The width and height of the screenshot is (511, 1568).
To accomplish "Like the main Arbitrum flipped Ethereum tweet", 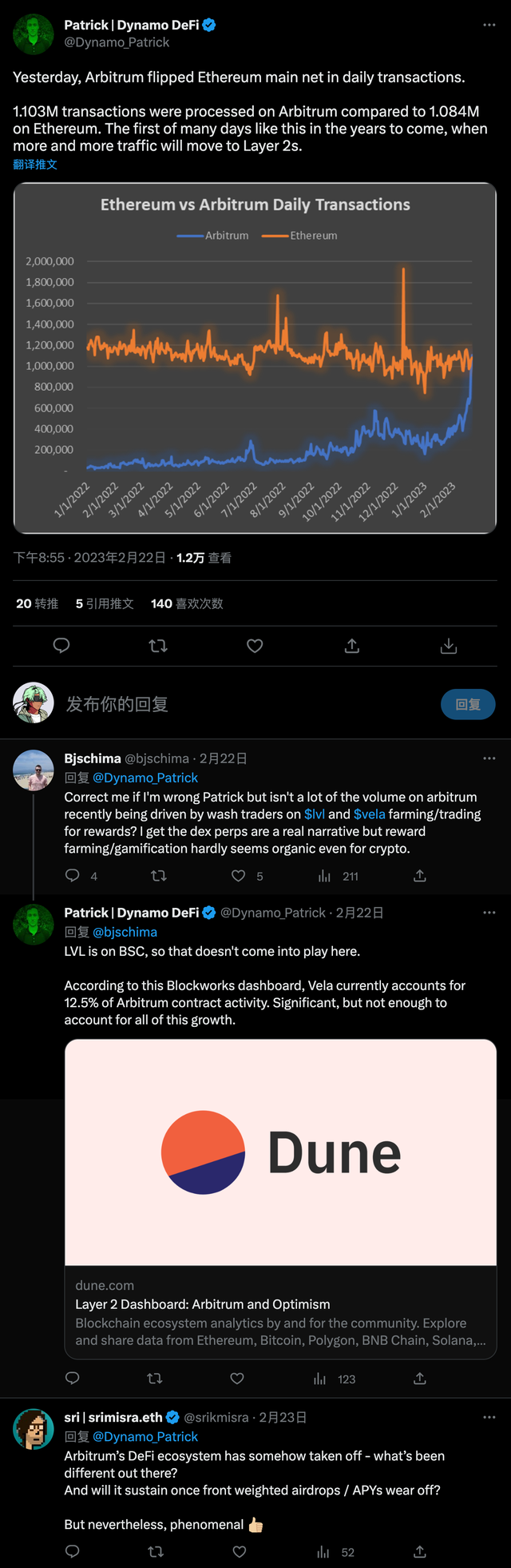I will [x=255, y=646].
